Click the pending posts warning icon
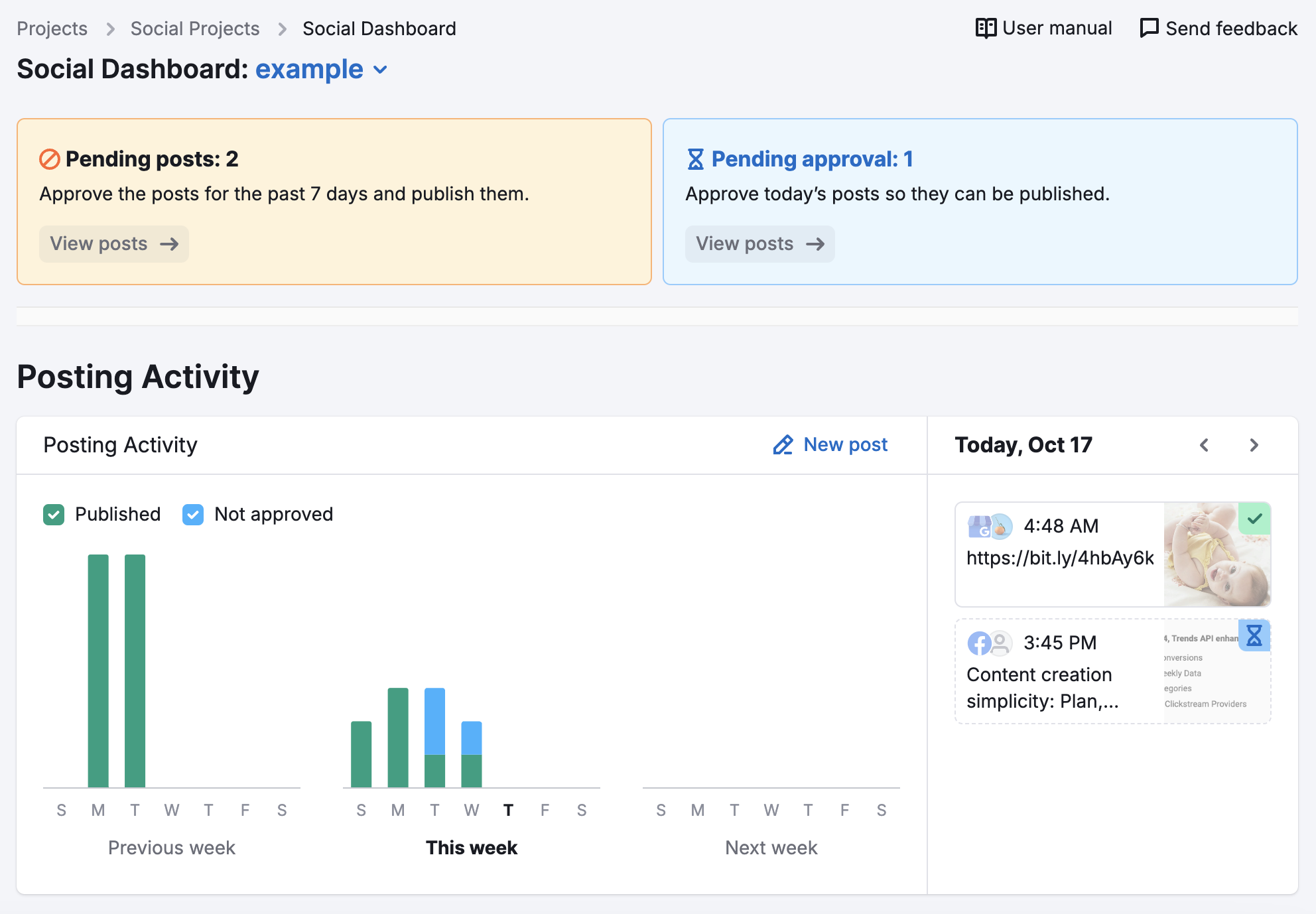This screenshot has width=1316, height=914. tap(49, 157)
